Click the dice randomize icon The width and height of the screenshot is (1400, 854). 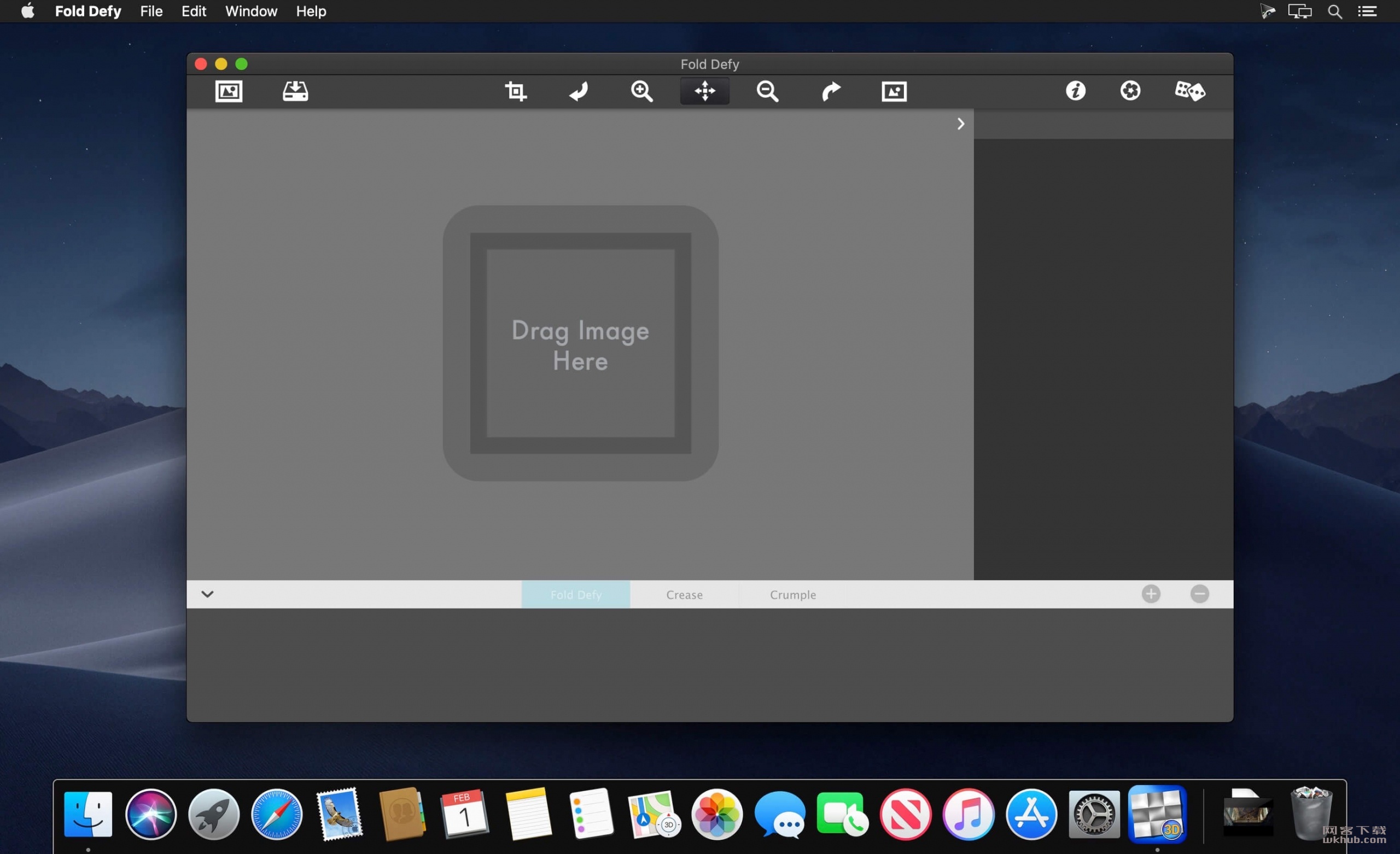tap(1190, 91)
